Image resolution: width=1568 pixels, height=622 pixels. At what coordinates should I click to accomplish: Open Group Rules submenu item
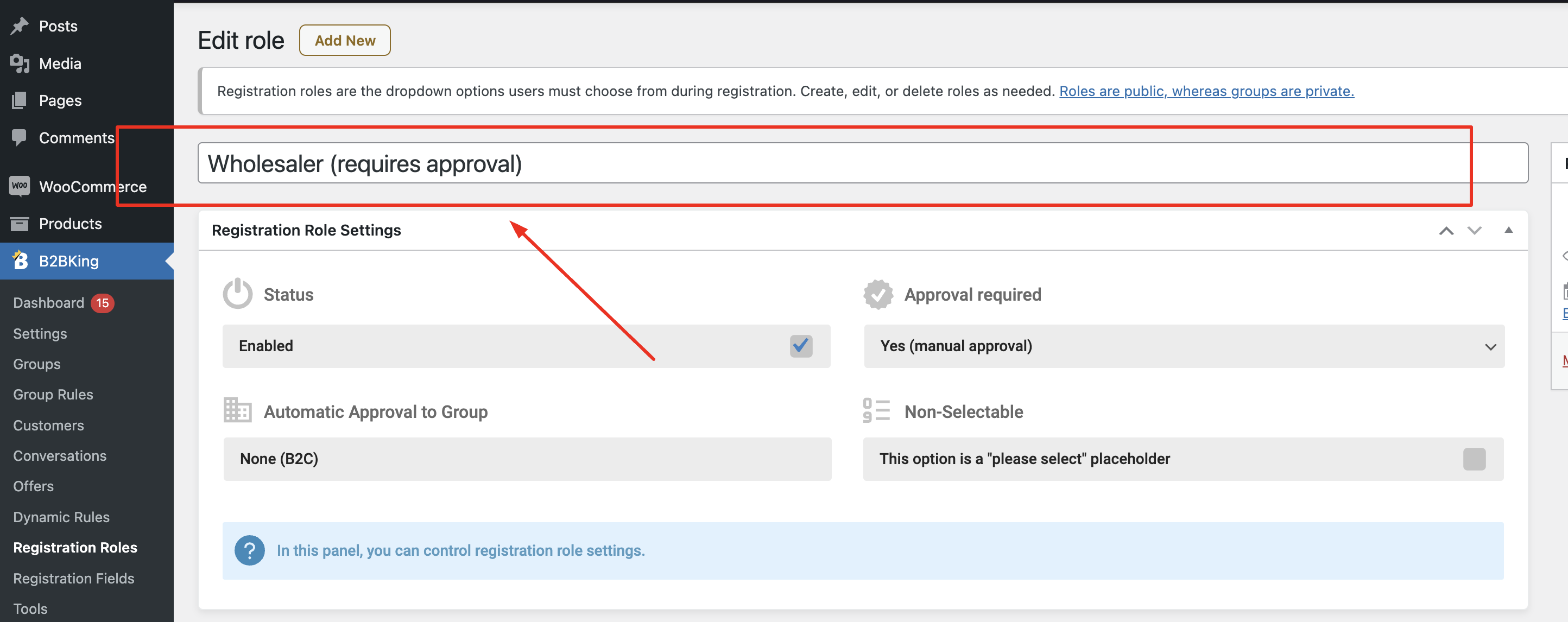pyautogui.click(x=53, y=395)
